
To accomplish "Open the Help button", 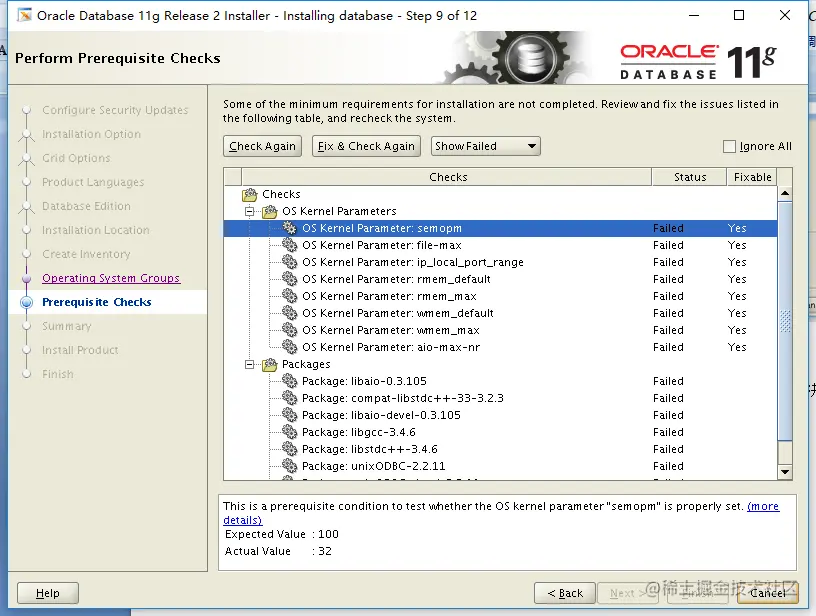I will click(48, 593).
